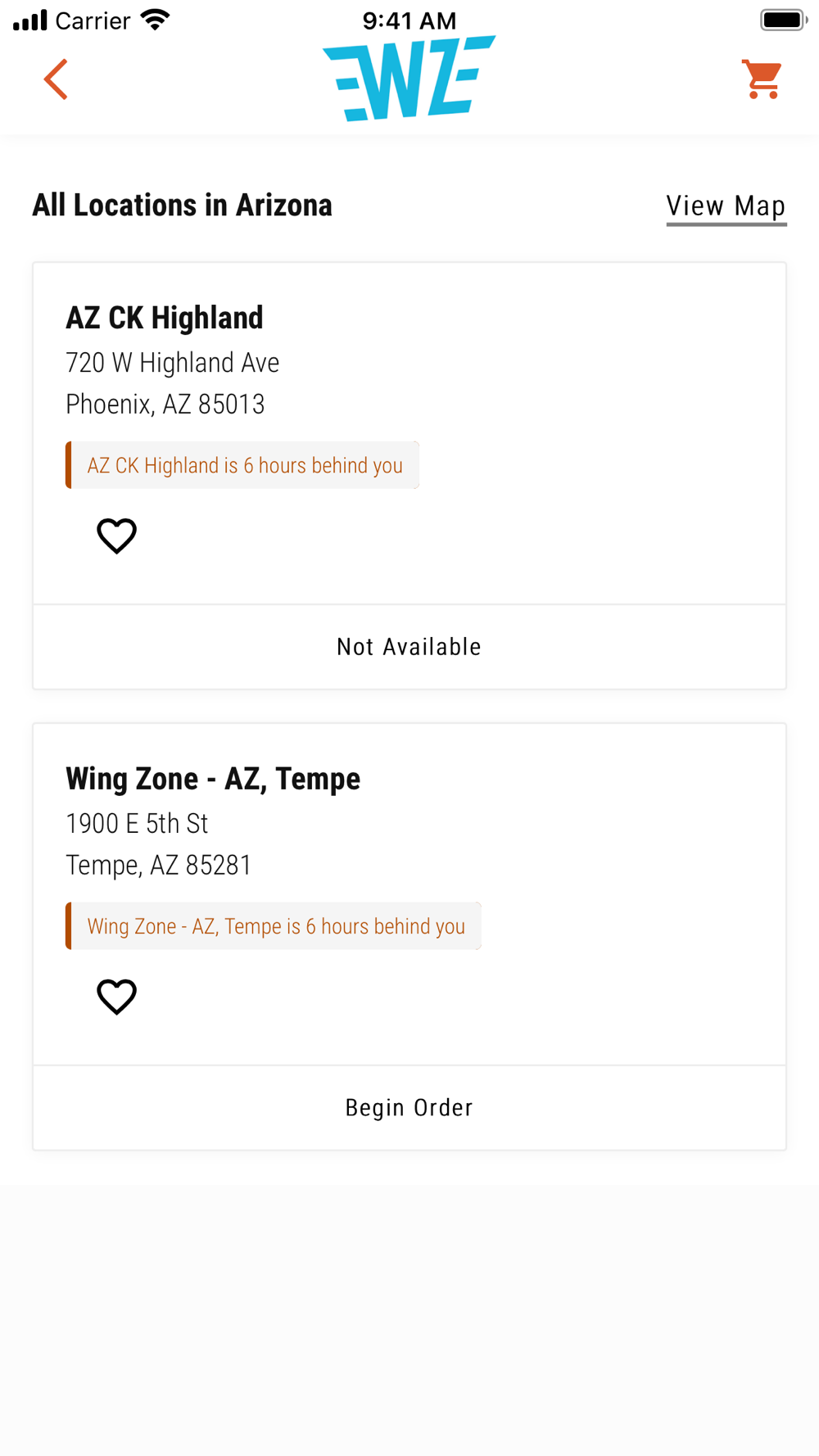Viewport: 819px width, 1456px height.
Task: Tap the All Locations in Arizona heading
Action: click(183, 205)
